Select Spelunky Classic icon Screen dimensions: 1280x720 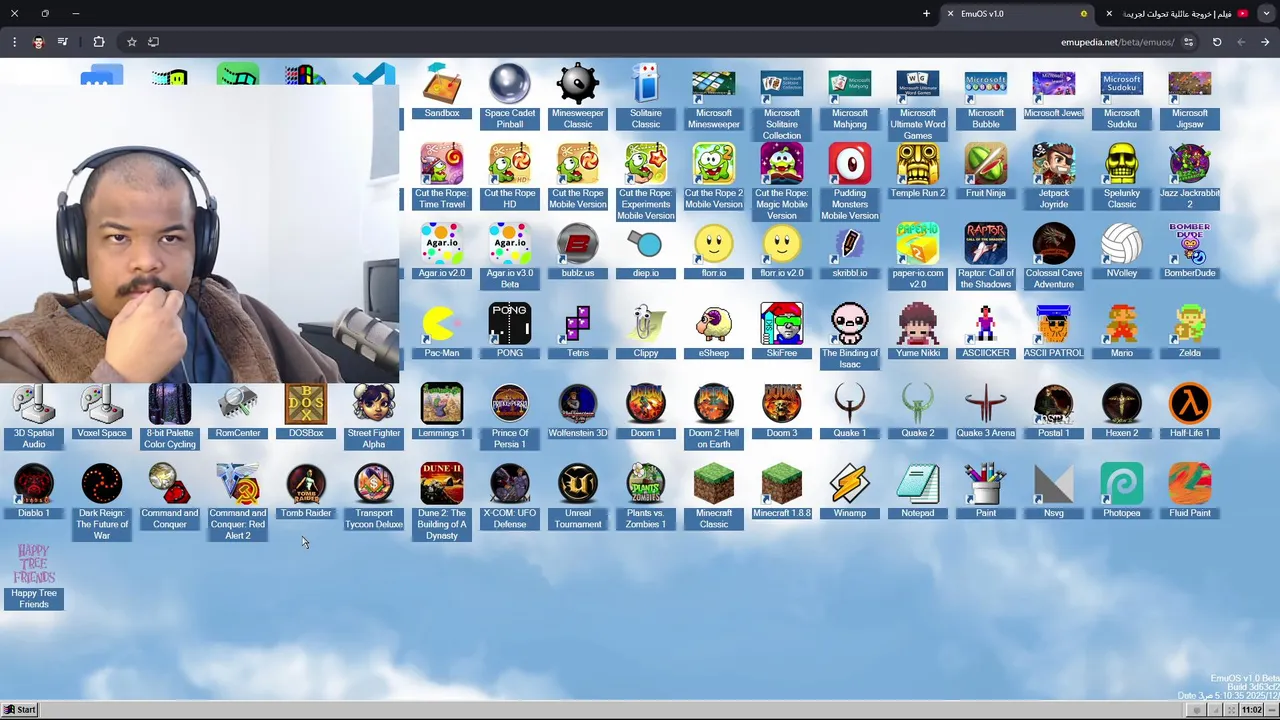[1122, 177]
